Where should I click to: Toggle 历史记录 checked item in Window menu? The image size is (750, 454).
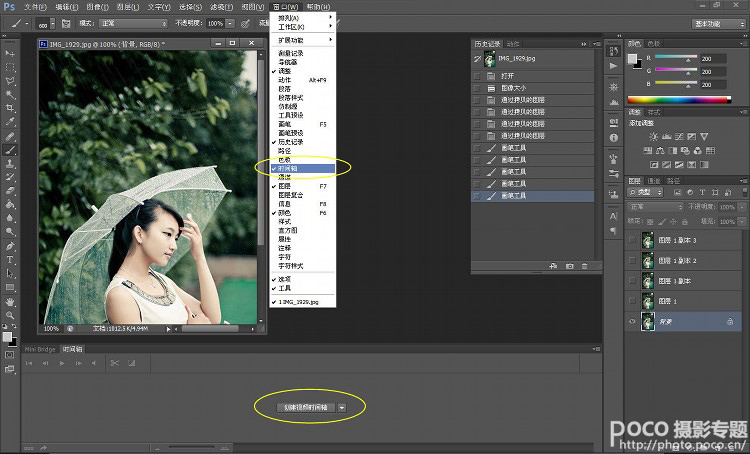click(x=302, y=142)
